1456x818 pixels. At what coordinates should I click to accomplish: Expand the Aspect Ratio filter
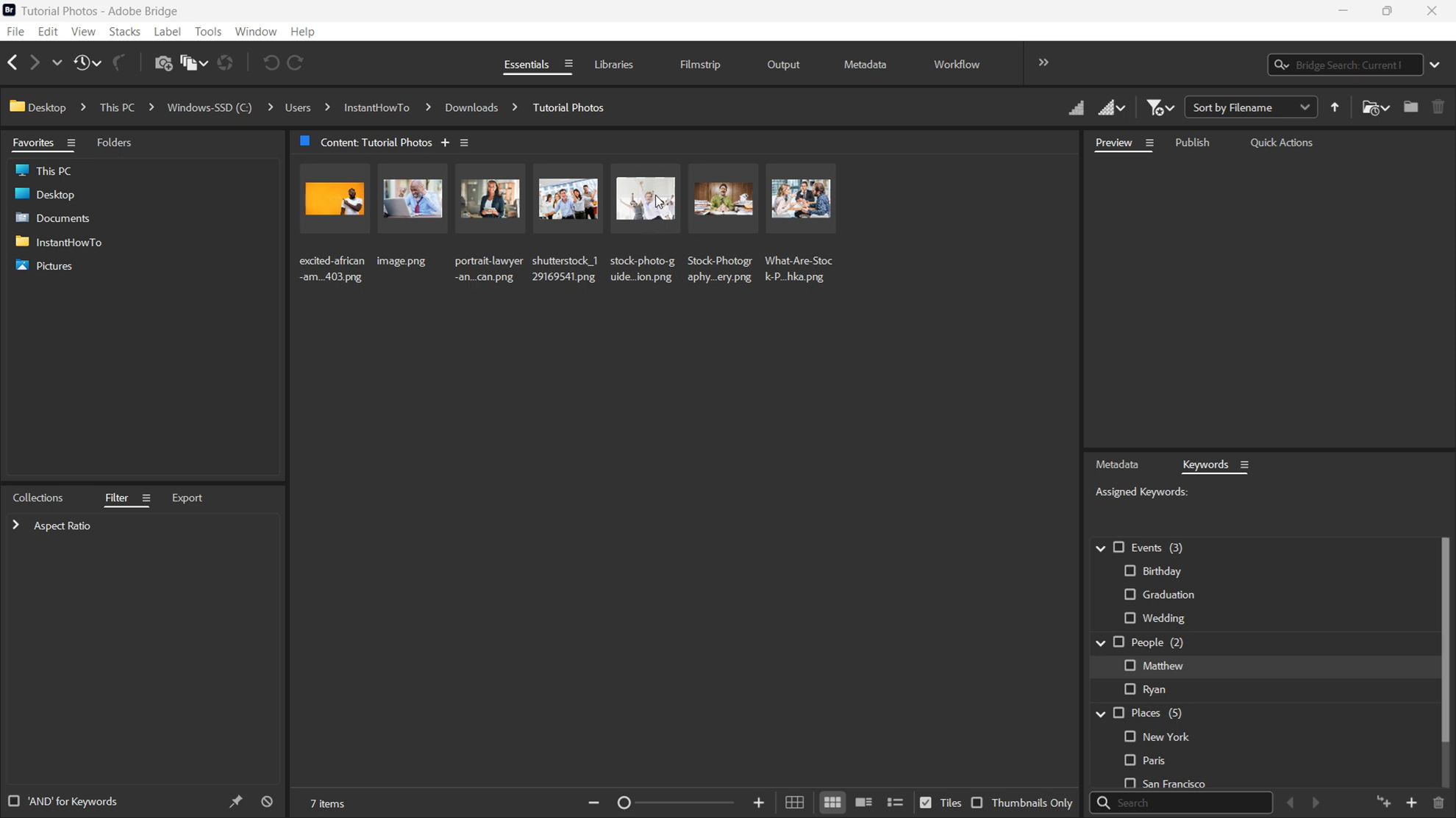point(15,525)
